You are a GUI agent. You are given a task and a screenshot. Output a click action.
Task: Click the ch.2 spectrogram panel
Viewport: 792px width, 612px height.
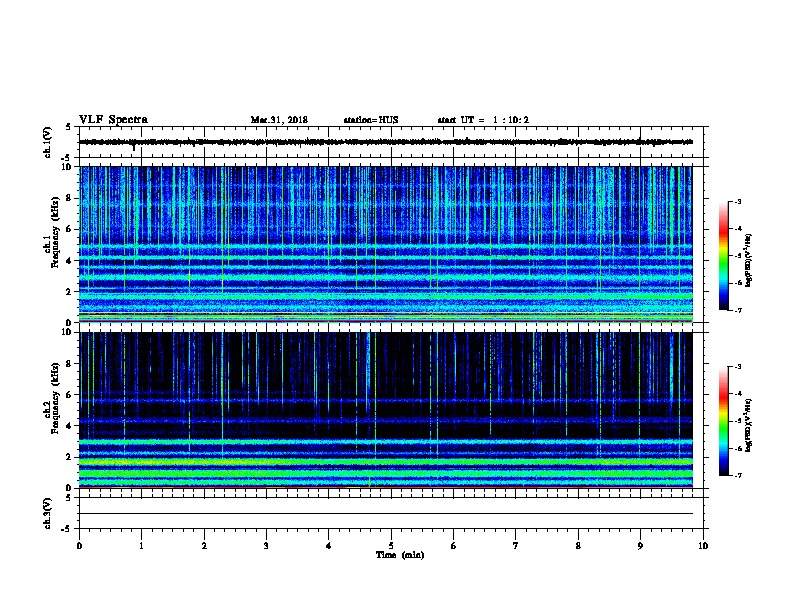click(386, 410)
